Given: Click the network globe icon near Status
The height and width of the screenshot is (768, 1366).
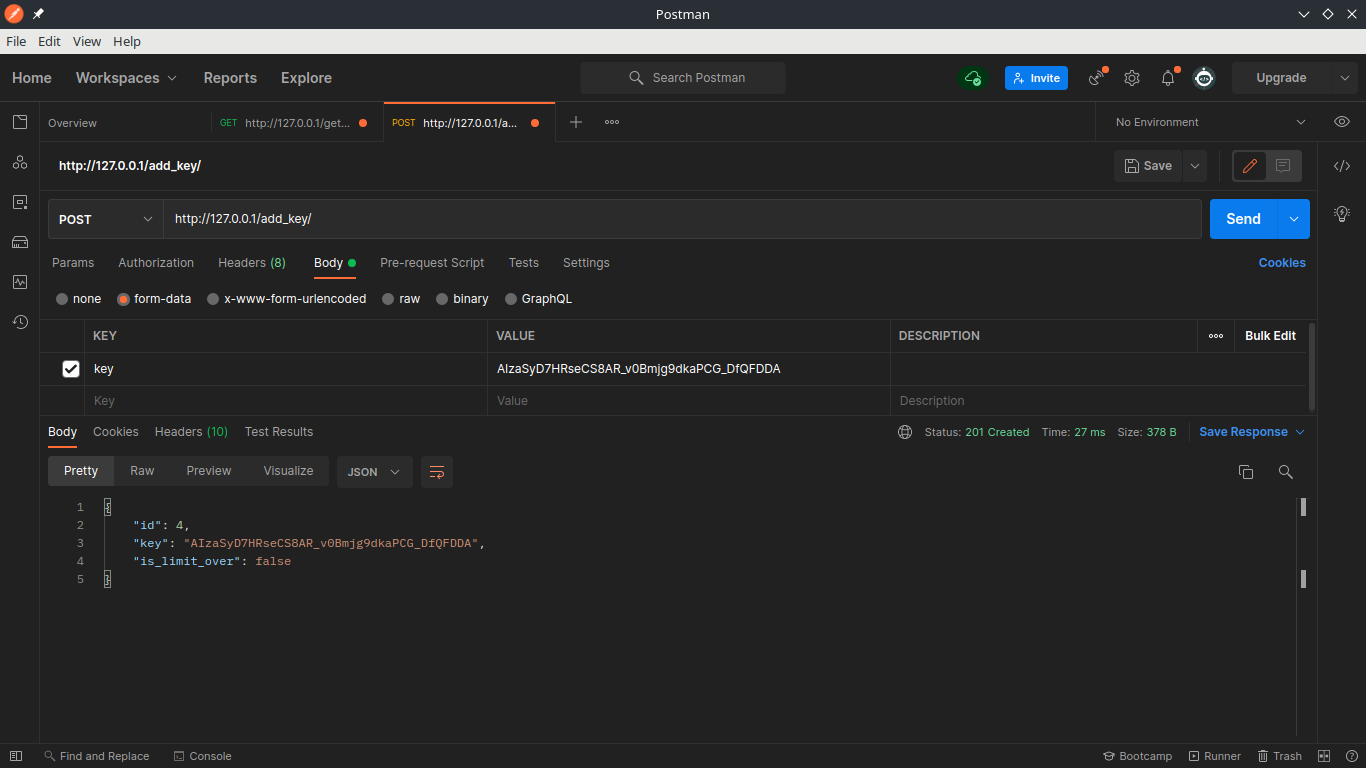Looking at the screenshot, I should point(905,432).
